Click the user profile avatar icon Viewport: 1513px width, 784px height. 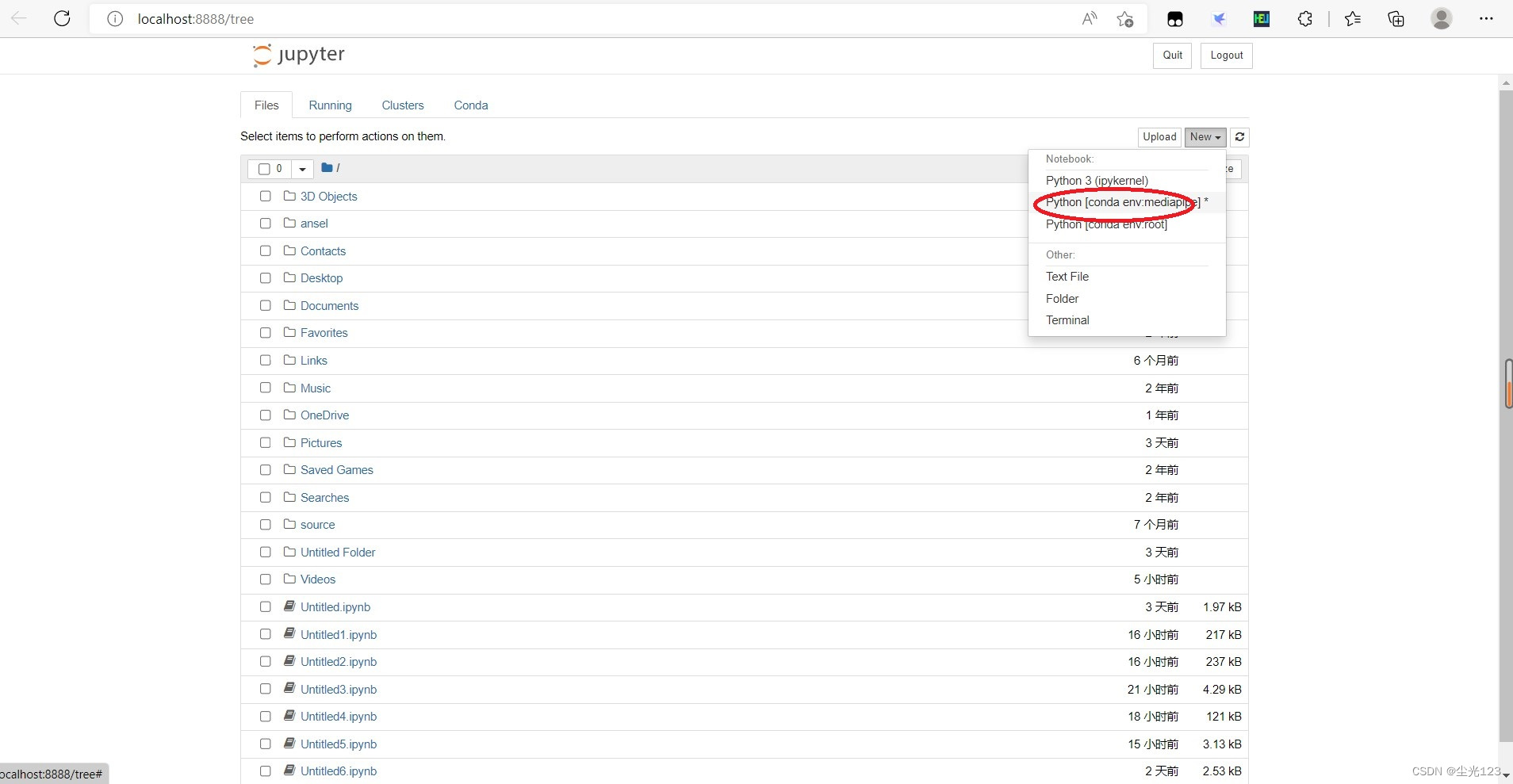click(1442, 19)
